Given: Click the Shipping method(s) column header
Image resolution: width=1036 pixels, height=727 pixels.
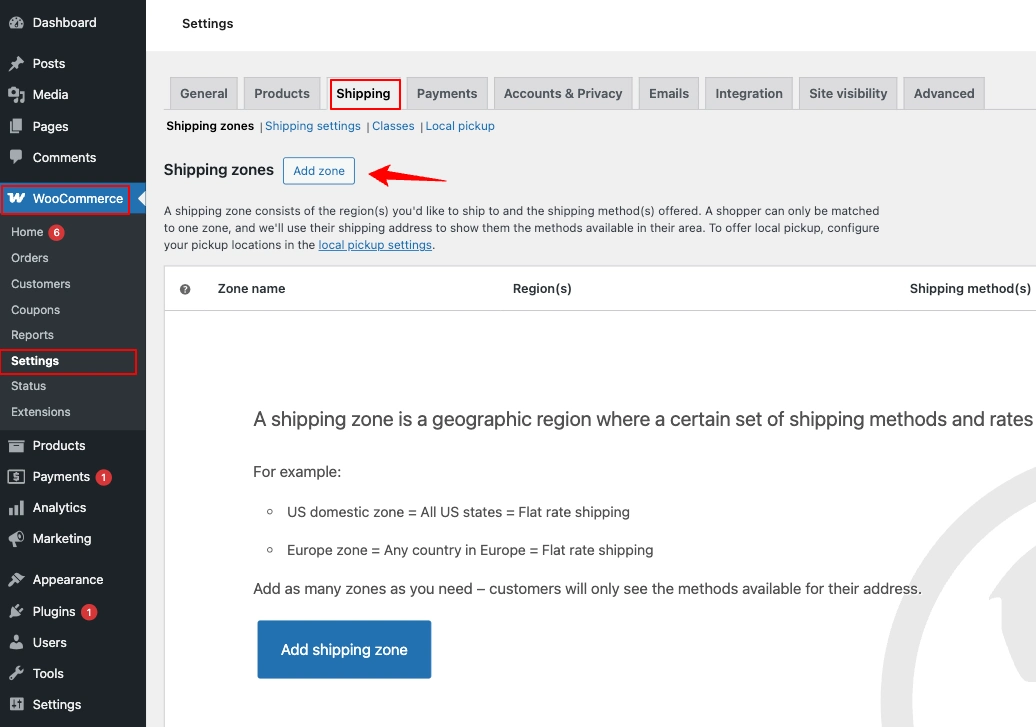Looking at the screenshot, I should coord(970,289).
